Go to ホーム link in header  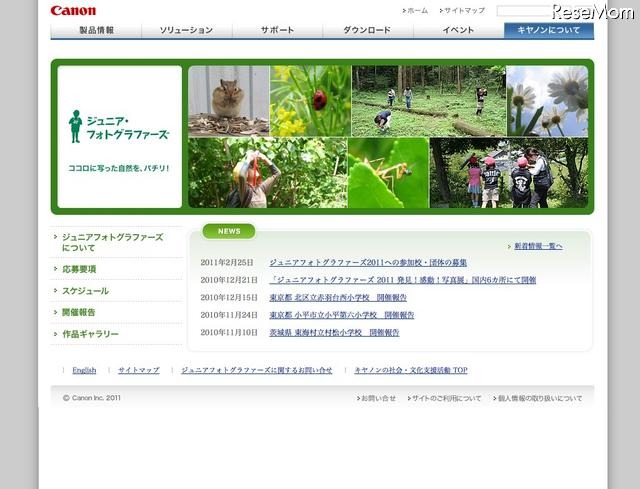coord(415,11)
